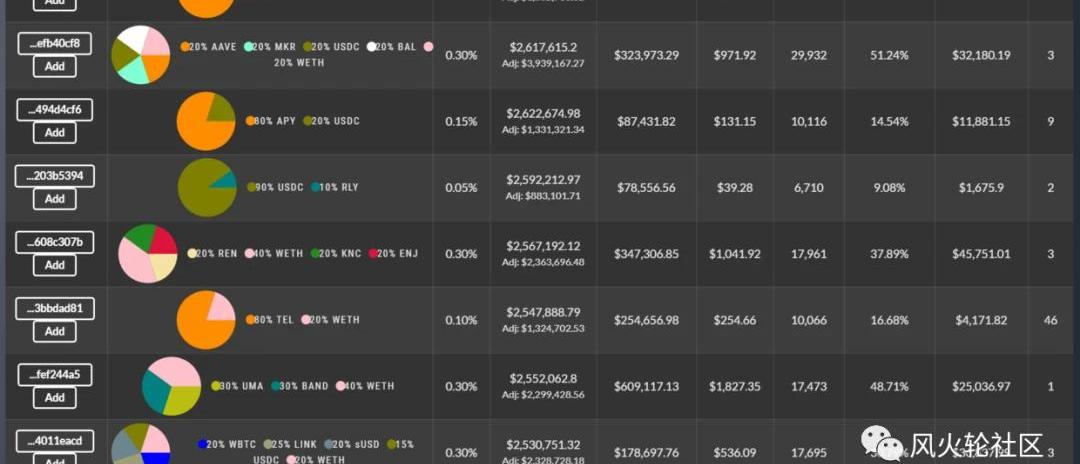Viewport: 1080px width, 464px height.
Task: Click the red ENJ legend dot
Action: pyautogui.click(x=374, y=254)
